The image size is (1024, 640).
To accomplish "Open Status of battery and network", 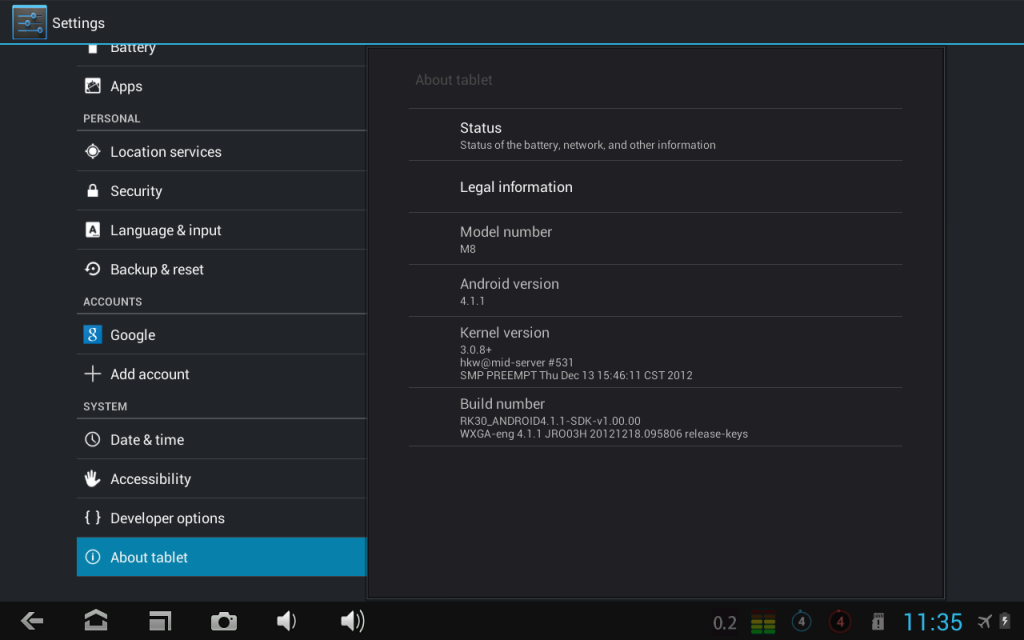I will 655,135.
